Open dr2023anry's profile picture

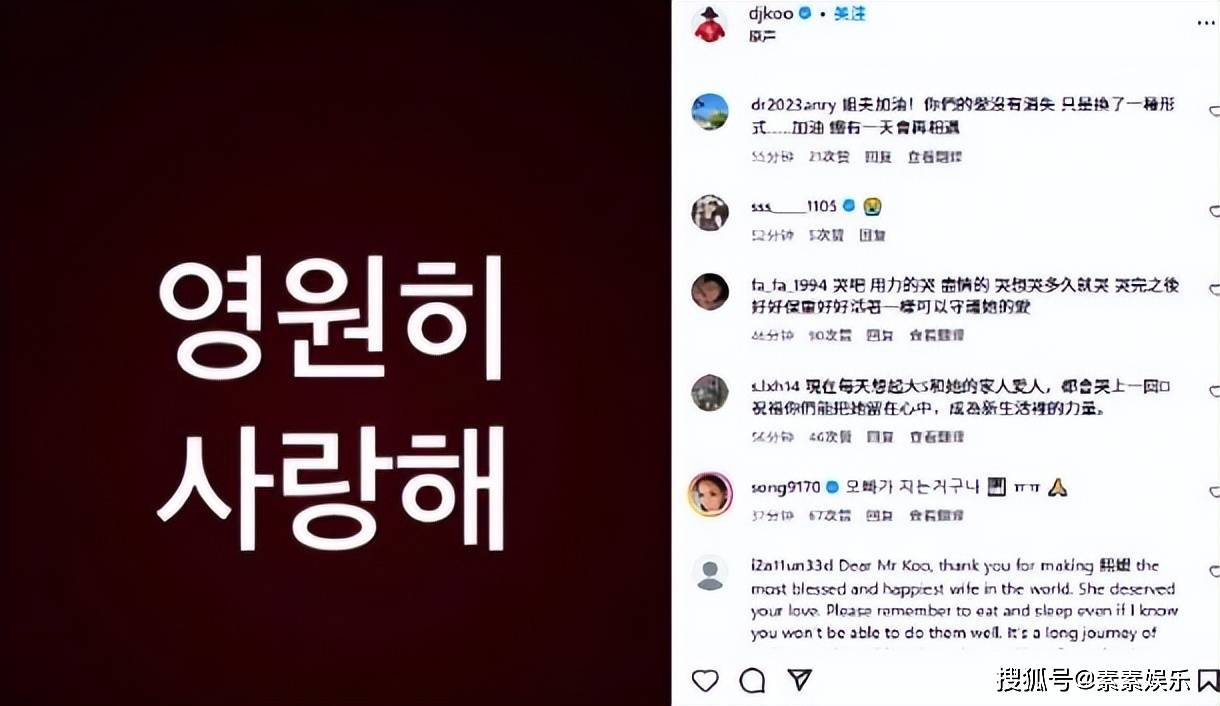coord(710,112)
